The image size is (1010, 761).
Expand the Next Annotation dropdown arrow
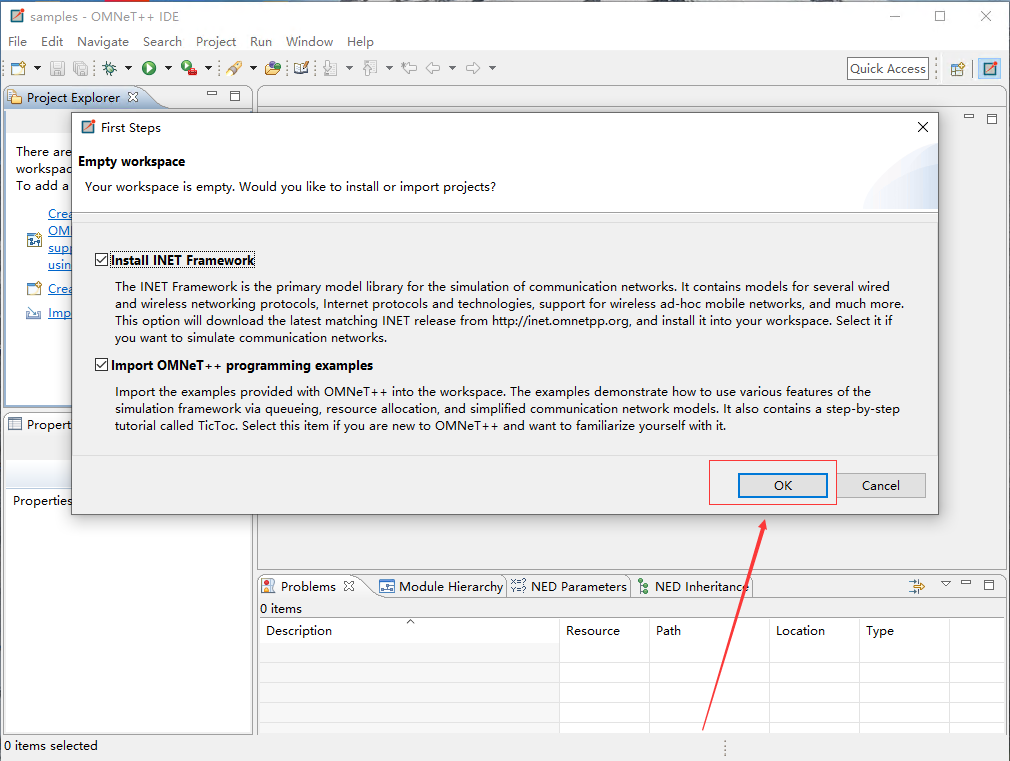point(349,68)
